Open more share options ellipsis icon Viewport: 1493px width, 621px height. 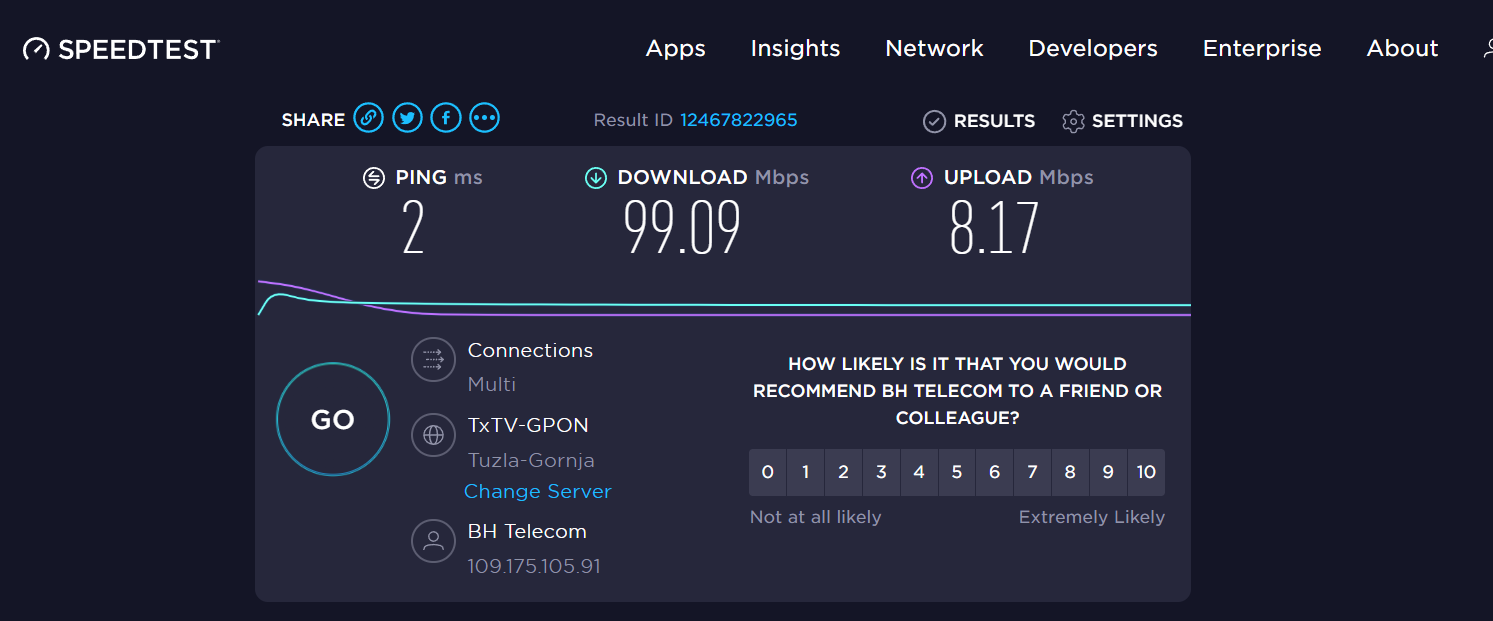pyautogui.click(x=485, y=118)
